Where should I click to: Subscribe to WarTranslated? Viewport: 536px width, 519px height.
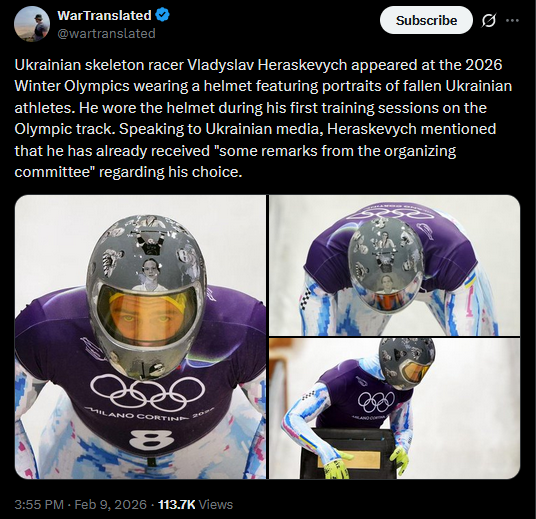(x=426, y=21)
